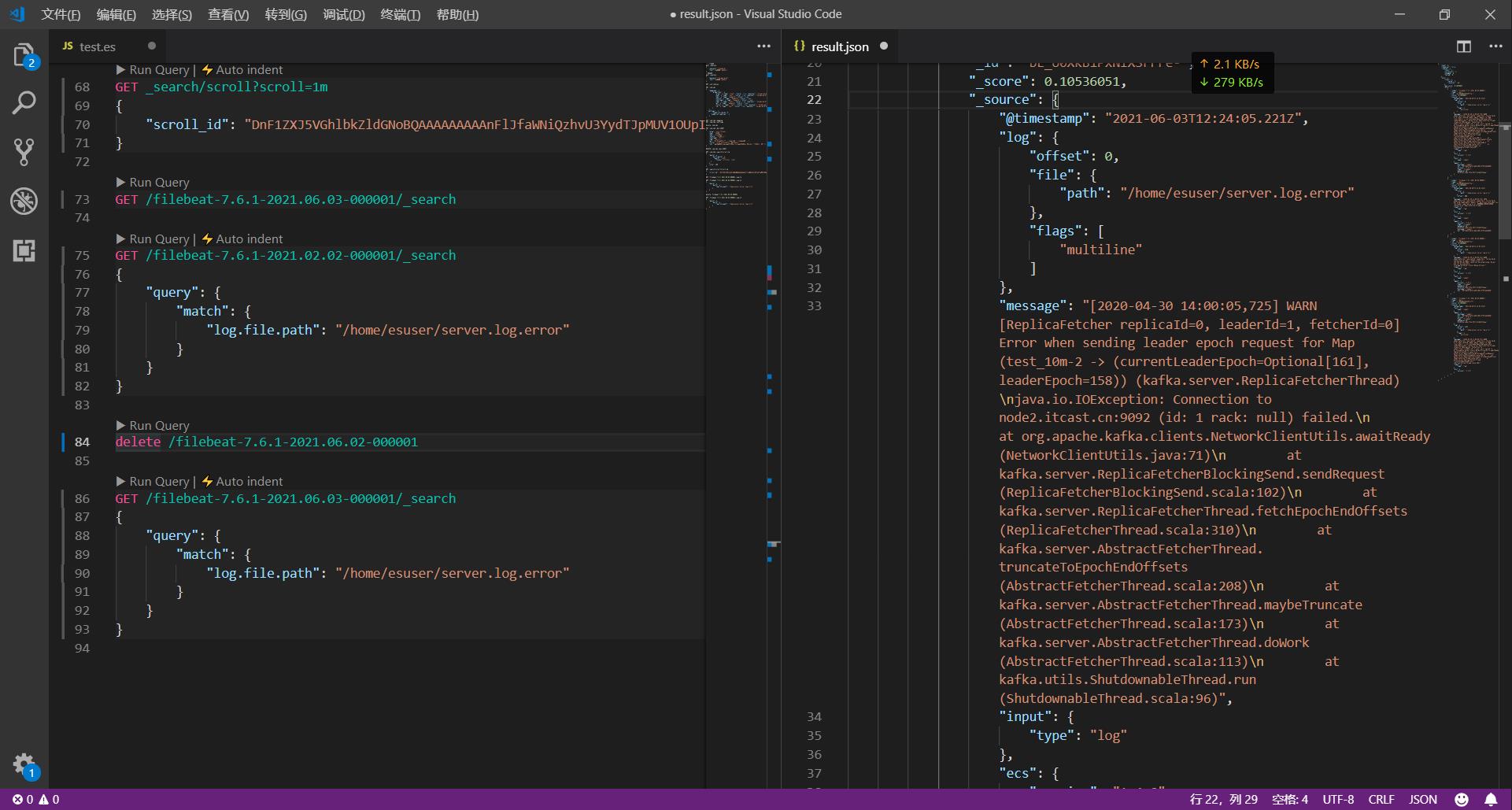Open the Manage gear at bottom left
Image resolution: width=1512 pixels, height=810 pixels.
[24, 764]
